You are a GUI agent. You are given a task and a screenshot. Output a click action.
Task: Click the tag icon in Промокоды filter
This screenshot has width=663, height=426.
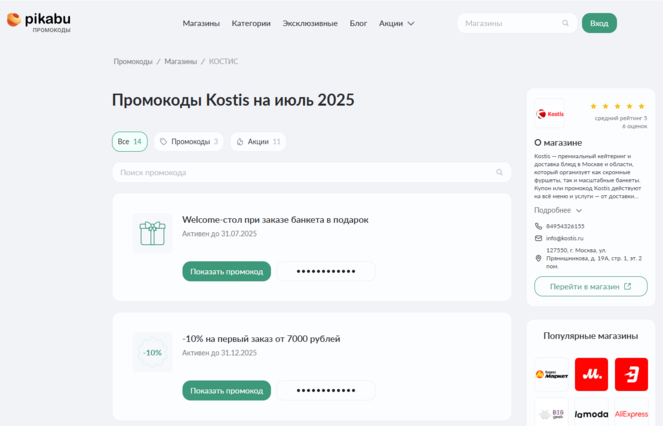click(x=163, y=142)
